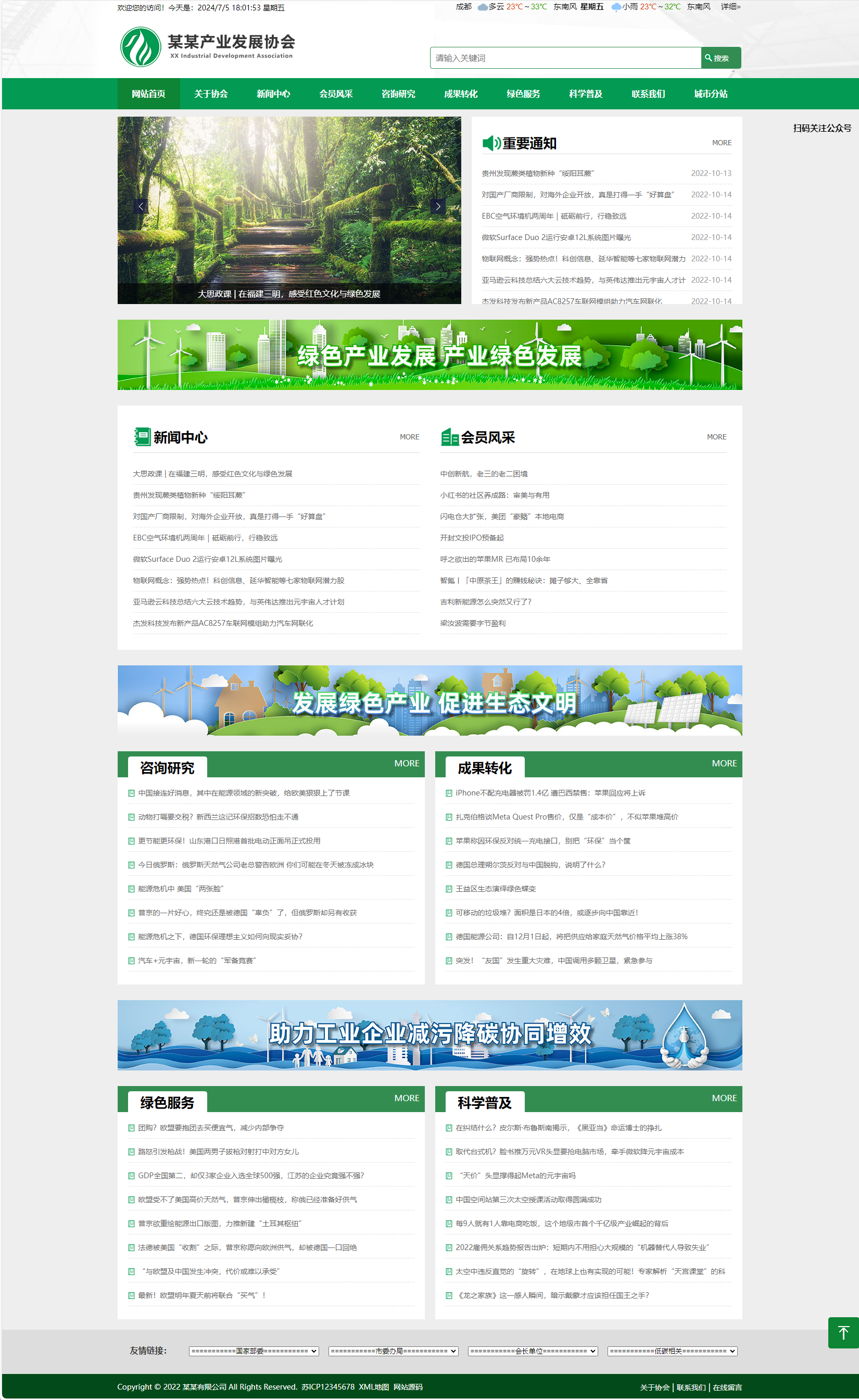Click footer XML地图 link

click(374, 1387)
